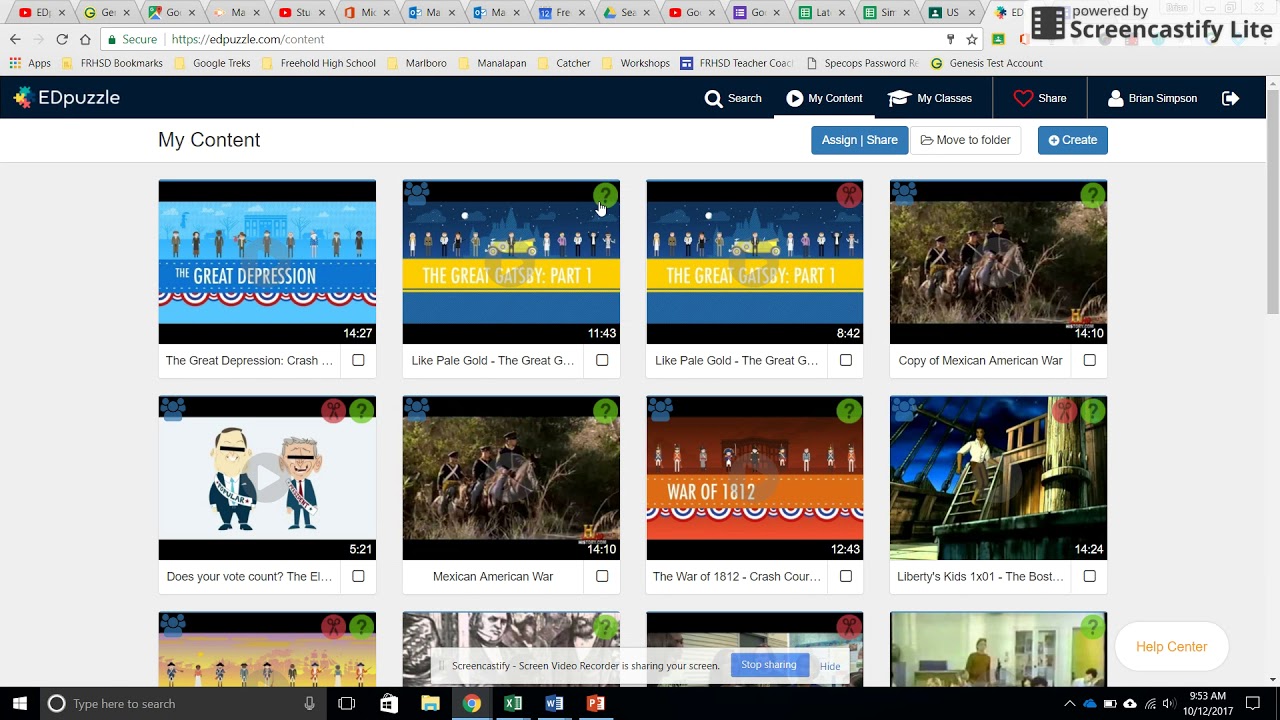Open the Search option in navigation
1280x720 pixels.
(x=733, y=98)
